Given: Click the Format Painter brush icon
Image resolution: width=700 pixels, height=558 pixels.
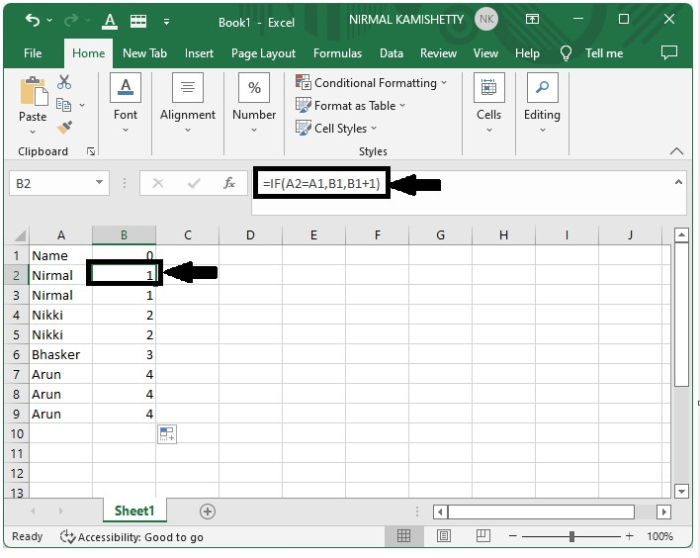Looking at the screenshot, I should tap(64, 127).
